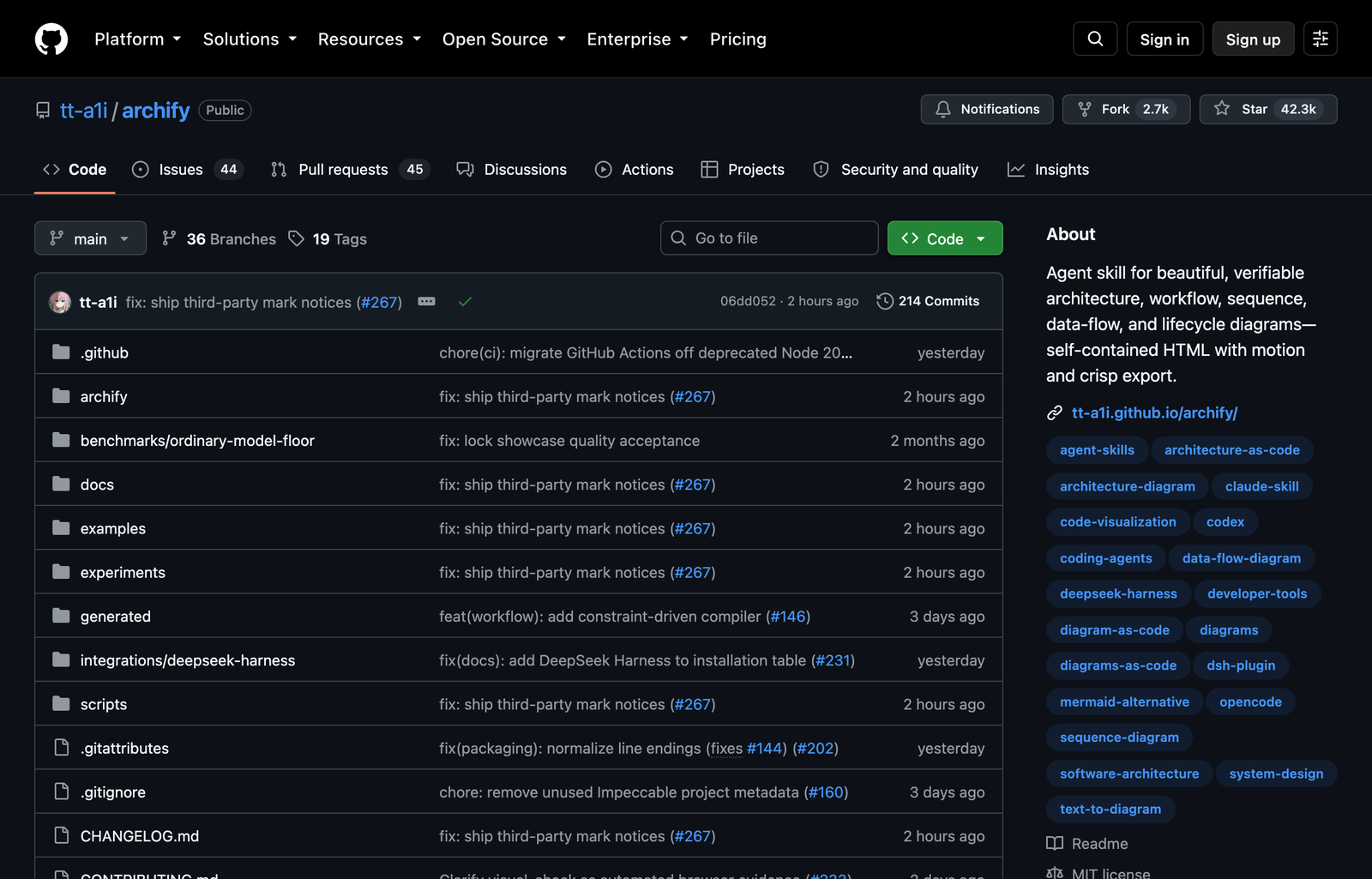
Task: Open the appearance settings sliders icon
Action: (x=1321, y=39)
